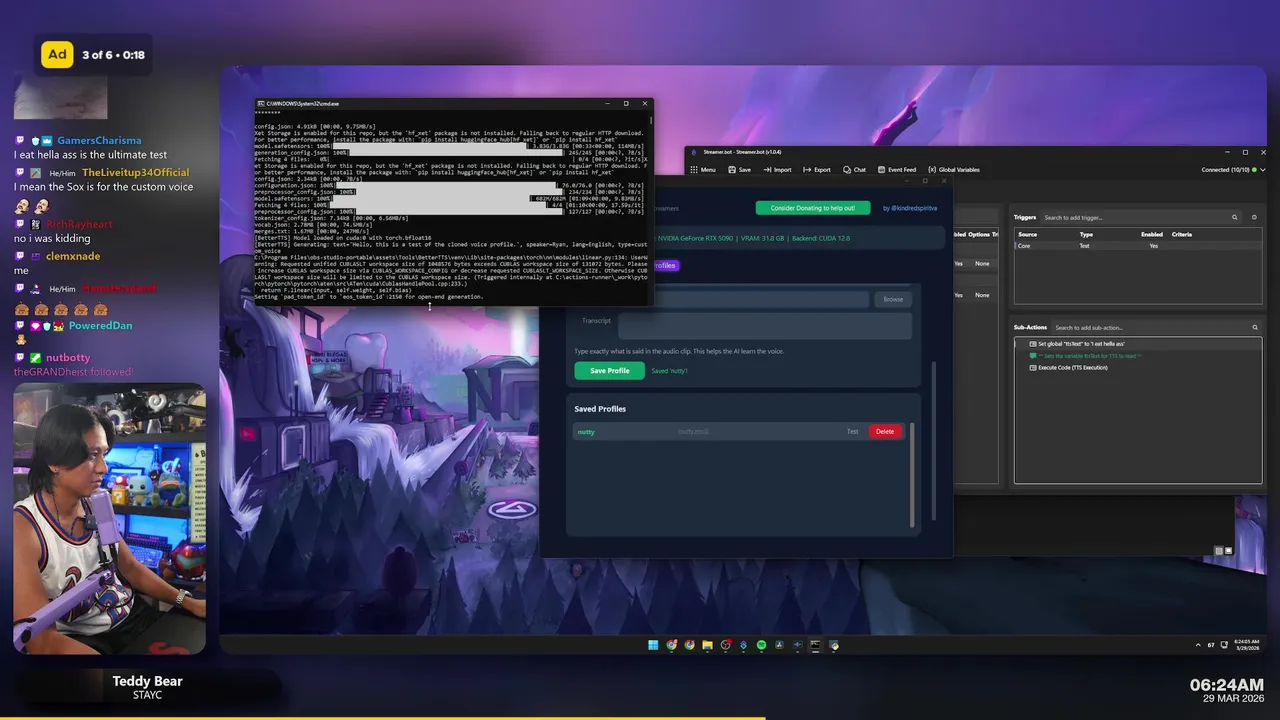1280x720 pixels.
Task: Sort triggers by Criteria column header
Action: [1182, 234]
